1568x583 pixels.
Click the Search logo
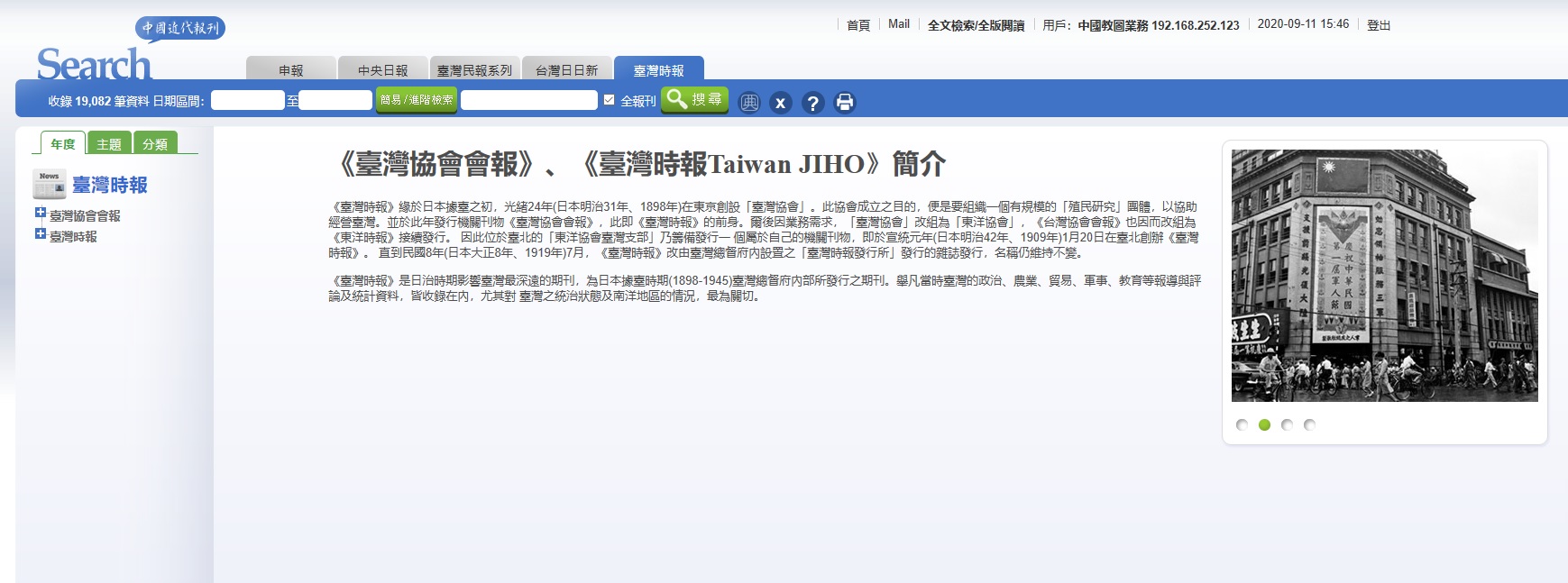coord(94,65)
